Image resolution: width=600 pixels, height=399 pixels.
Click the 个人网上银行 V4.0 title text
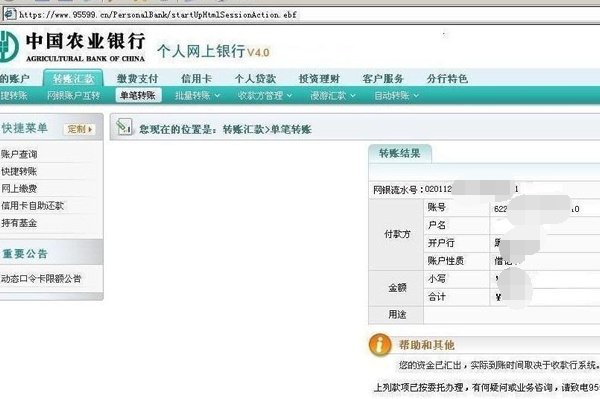pos(213,51)
